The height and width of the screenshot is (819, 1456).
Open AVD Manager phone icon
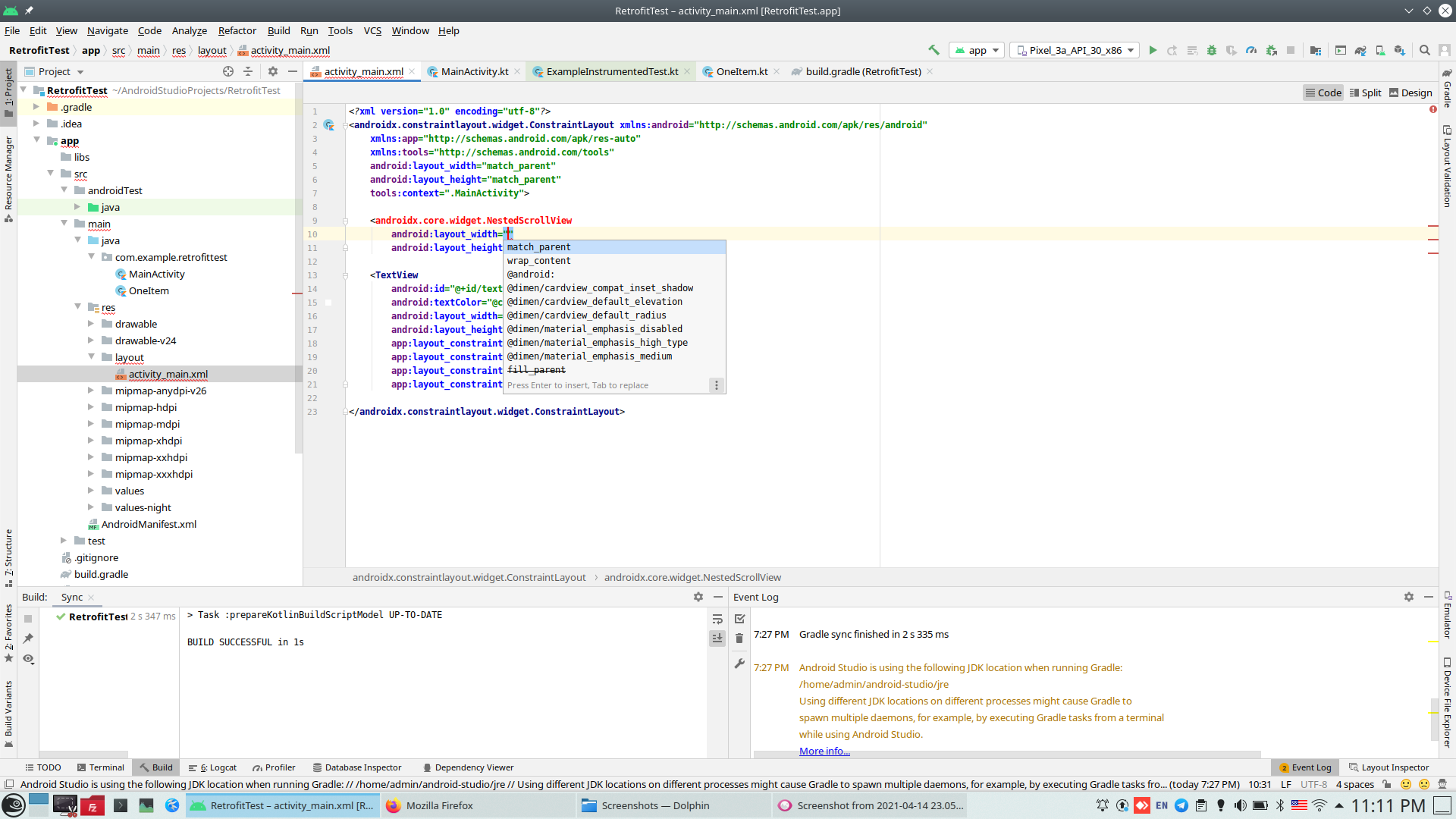coord(1380,50)
